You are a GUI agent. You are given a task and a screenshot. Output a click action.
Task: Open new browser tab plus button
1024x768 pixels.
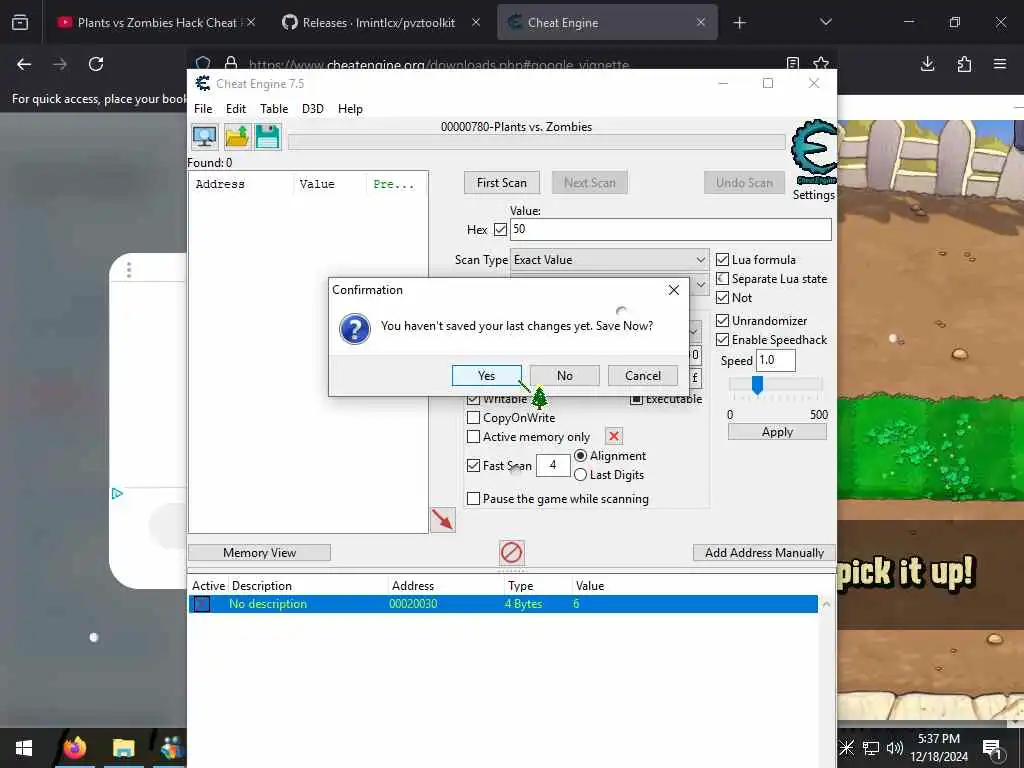coord(739,23)
